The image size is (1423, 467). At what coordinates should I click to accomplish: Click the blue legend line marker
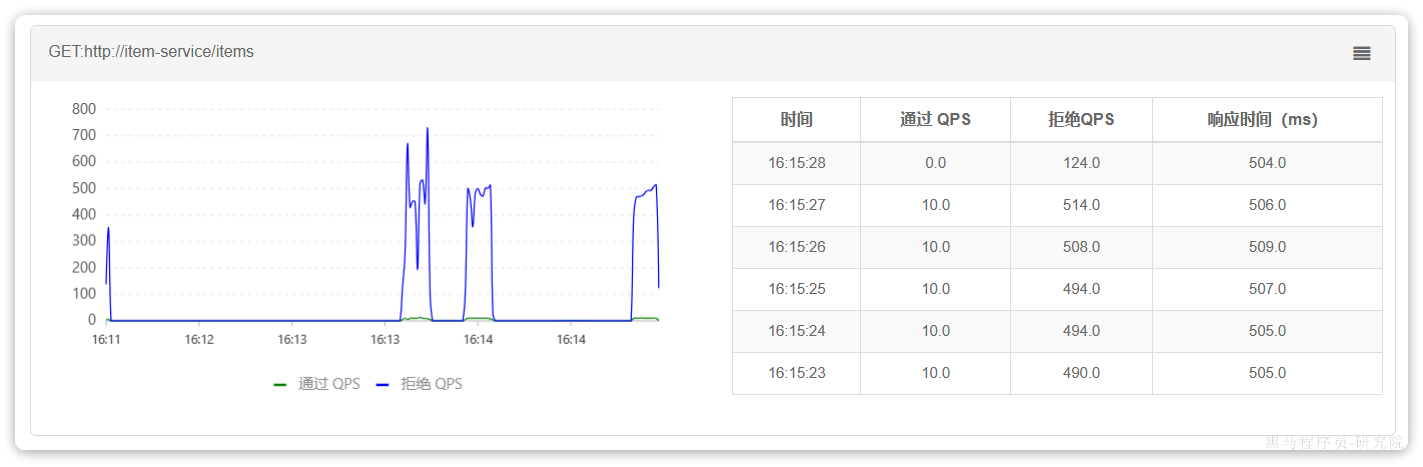pos(383,384)
